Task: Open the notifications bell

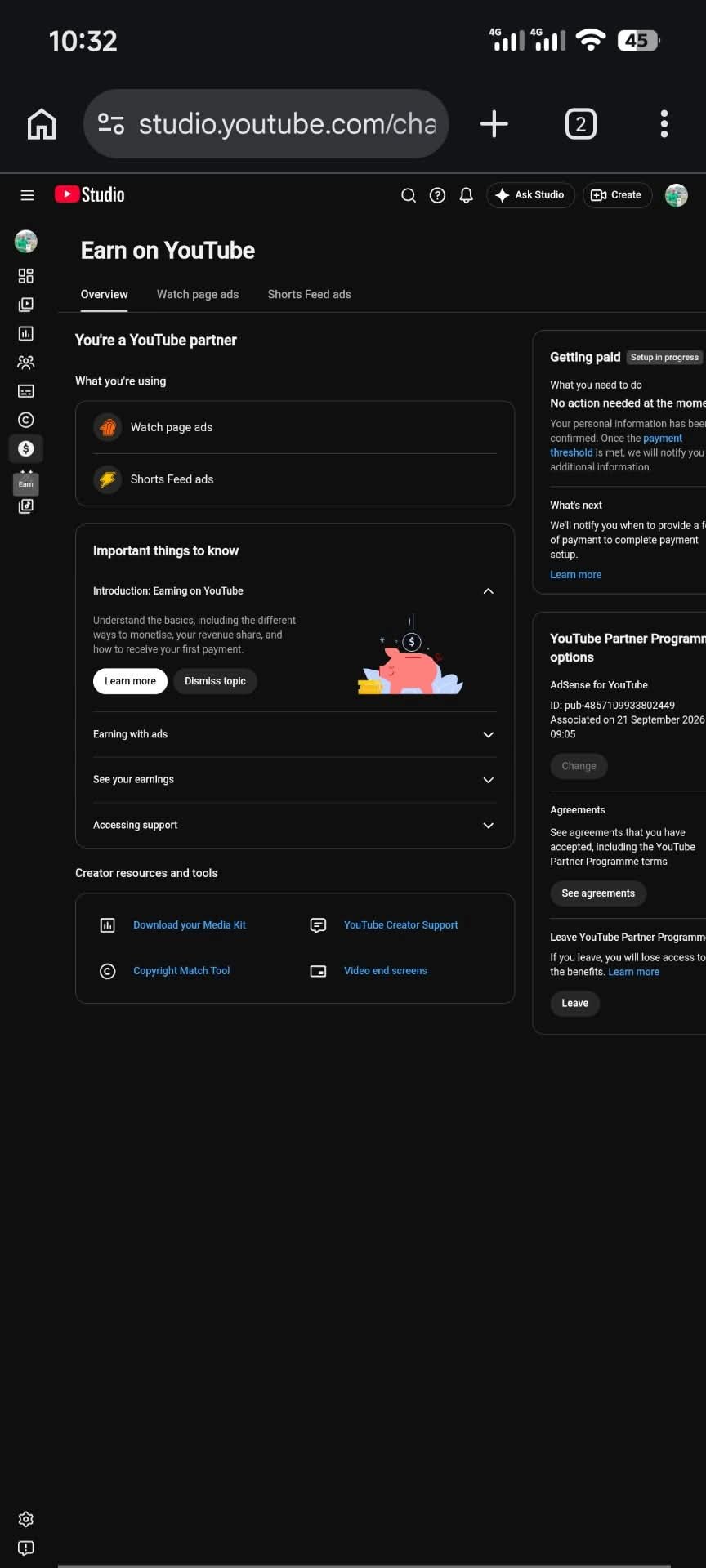Action: pyautogui.click(x=466, y=195)
